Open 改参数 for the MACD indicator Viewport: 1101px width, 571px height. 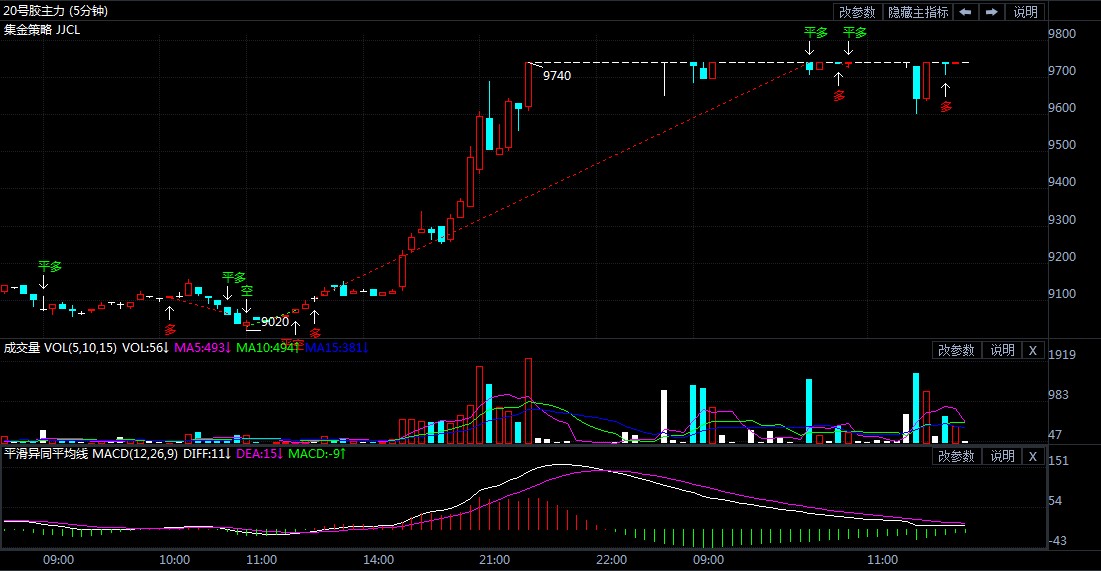tap(956, 456)
